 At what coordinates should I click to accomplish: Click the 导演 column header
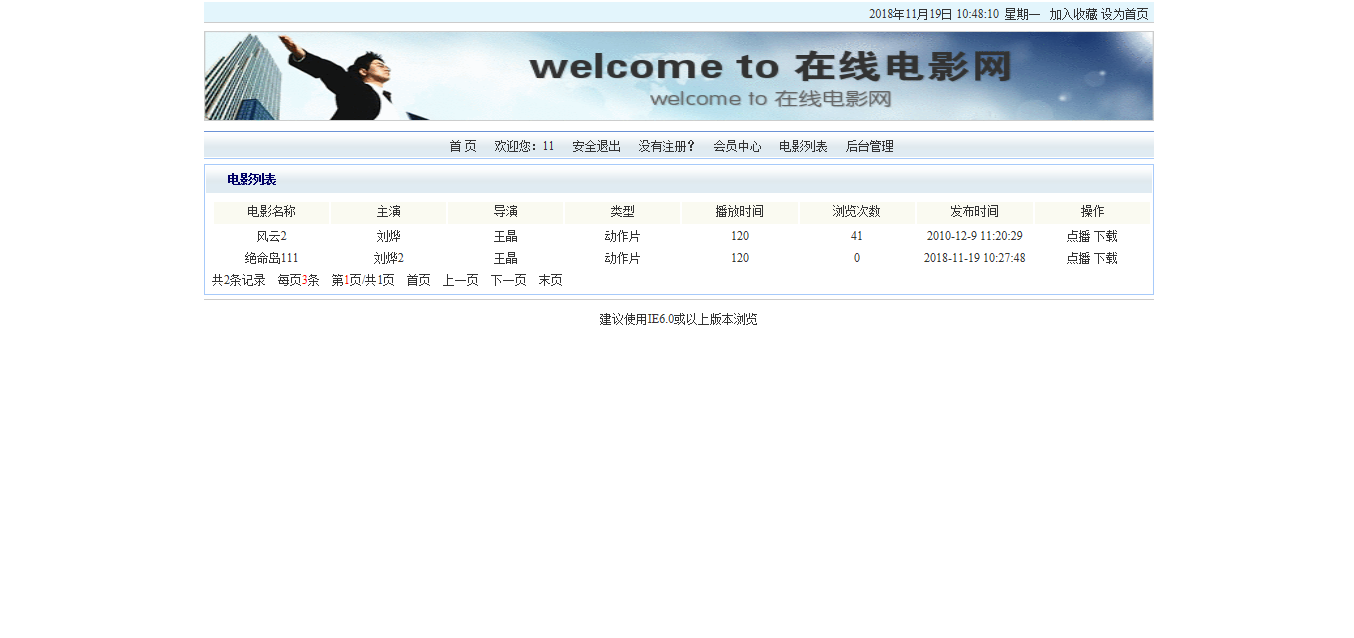click(x=506, y=212)
